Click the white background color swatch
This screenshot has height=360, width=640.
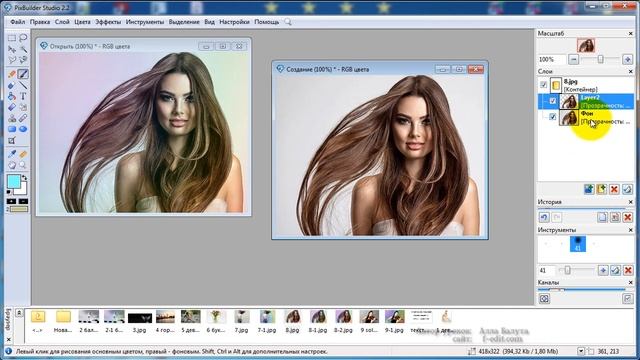pos(22,190)
